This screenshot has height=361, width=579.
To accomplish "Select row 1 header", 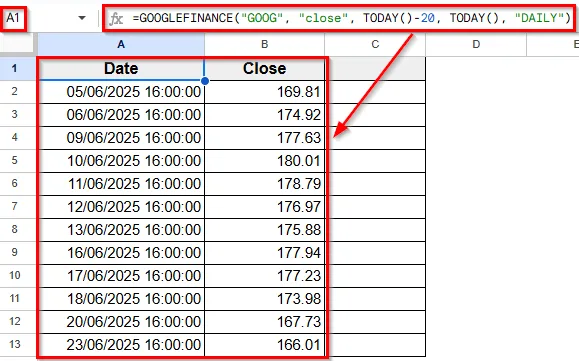I will tap(14, 68).
